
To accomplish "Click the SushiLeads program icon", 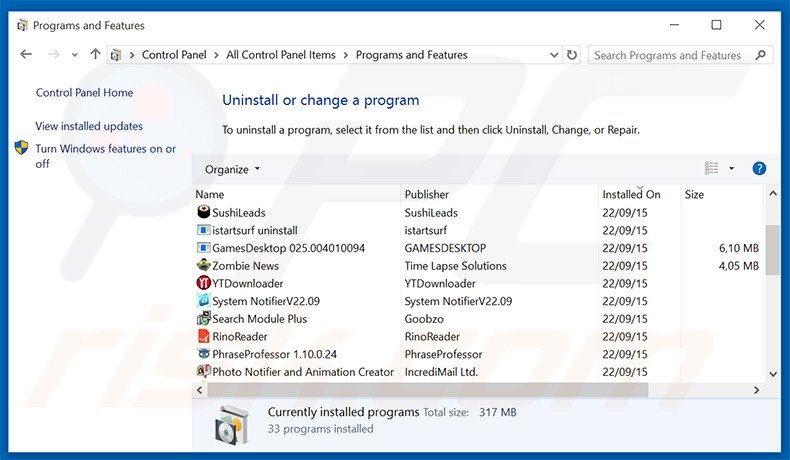I will click(x=204, y=212).
